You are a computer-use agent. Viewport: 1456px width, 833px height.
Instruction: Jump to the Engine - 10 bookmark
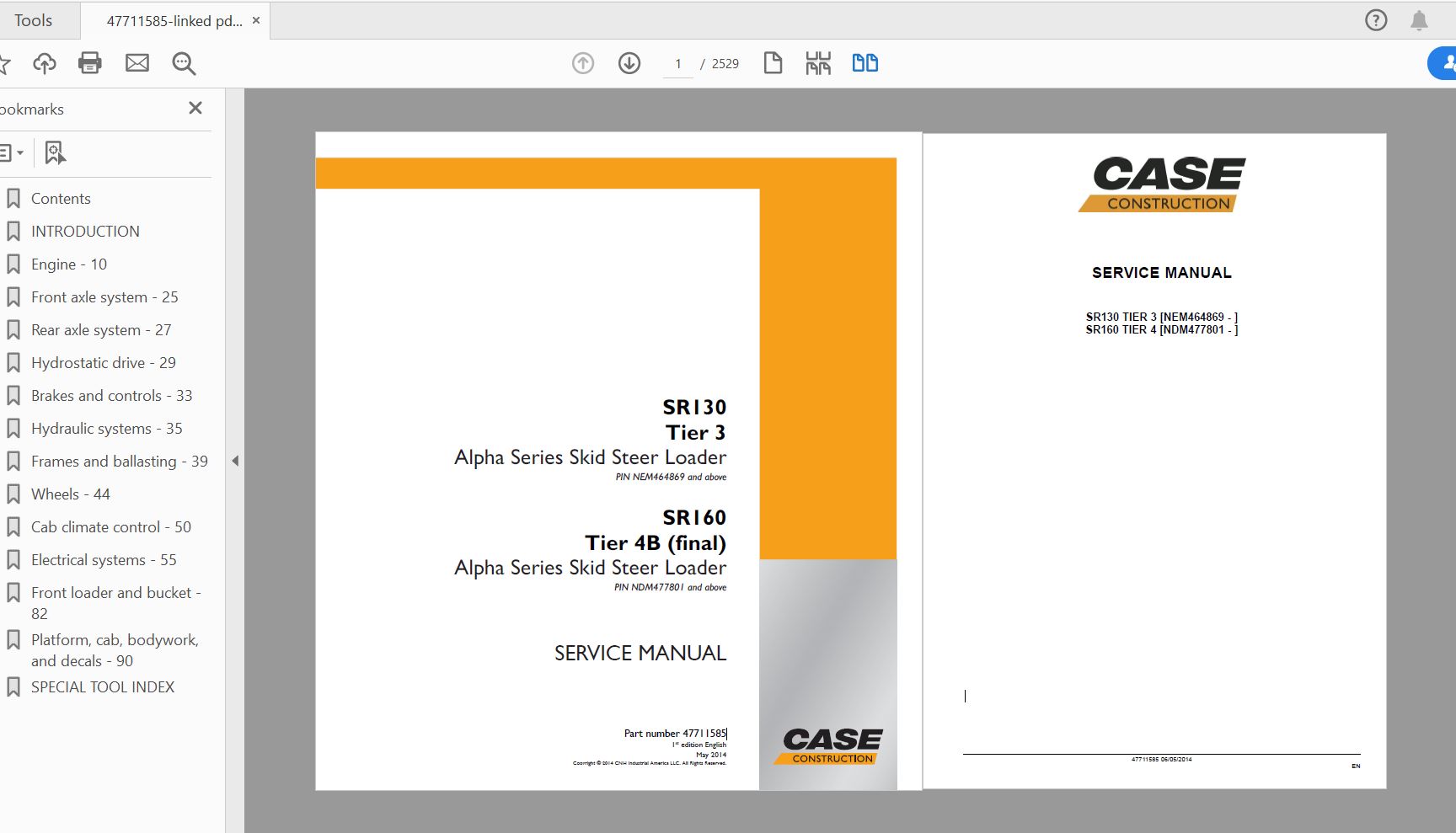click(x=69, y=264)
